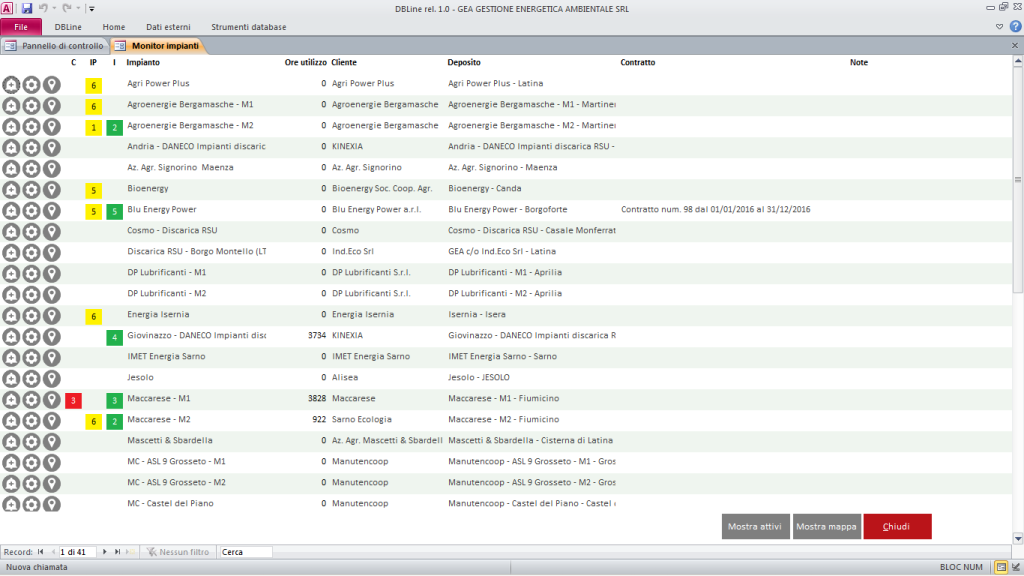This screenshot has width=1024, height=576.
Task: Click the Mostra mappa button
Action: 826,526
